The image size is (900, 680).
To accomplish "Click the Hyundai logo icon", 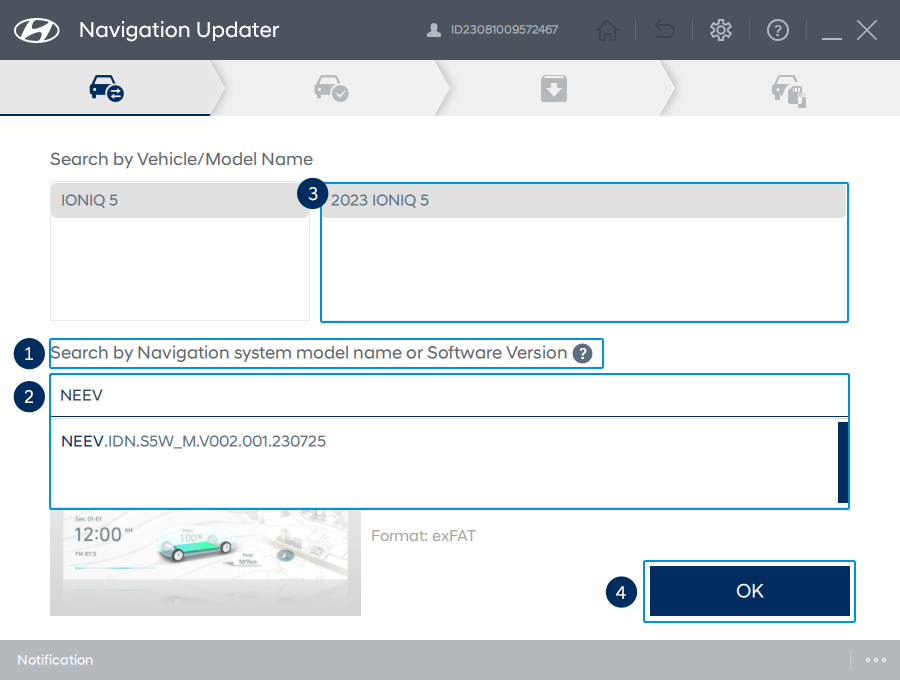I will click(x=36, y=30).
